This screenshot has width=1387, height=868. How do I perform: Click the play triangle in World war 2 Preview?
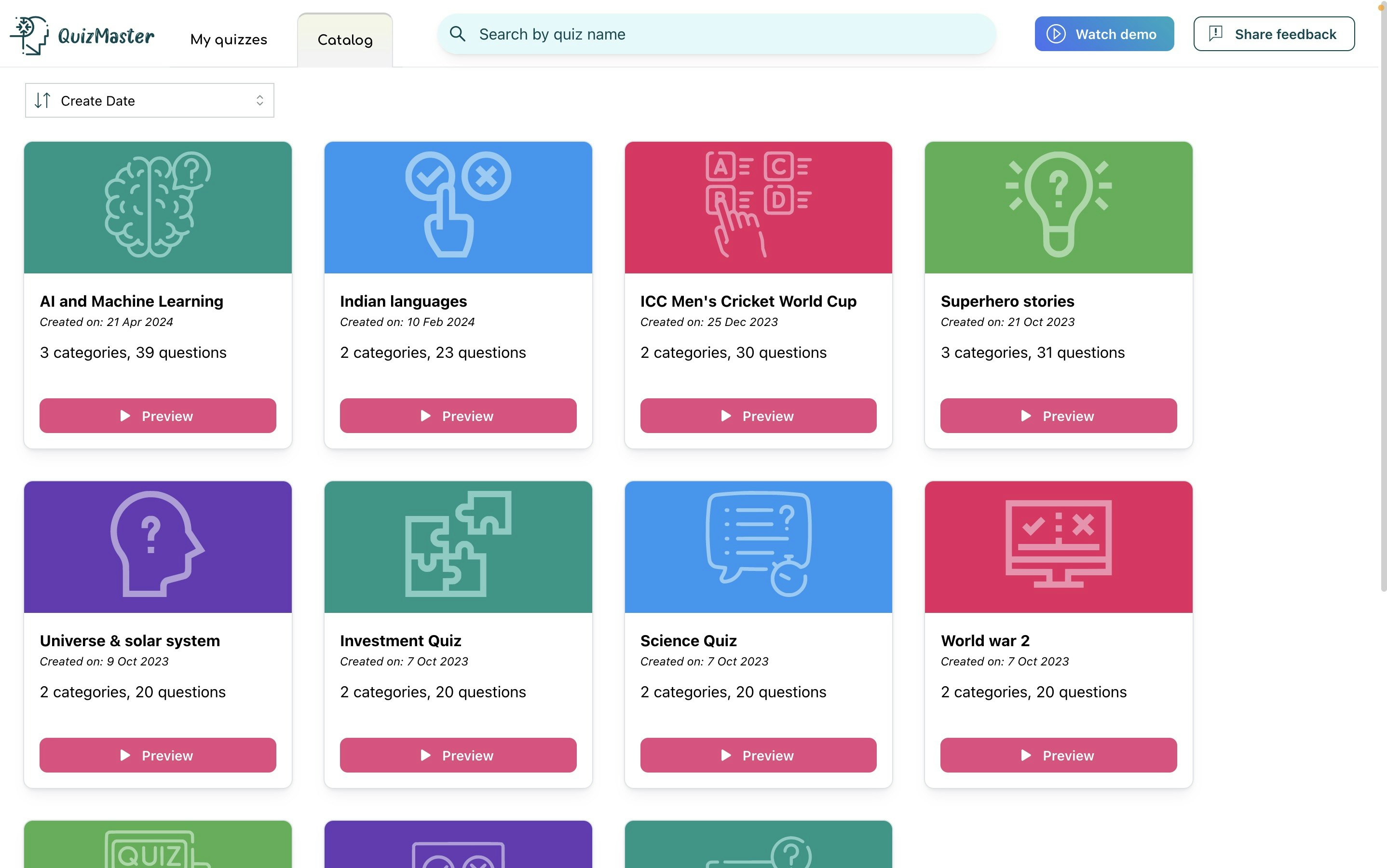1026,755
